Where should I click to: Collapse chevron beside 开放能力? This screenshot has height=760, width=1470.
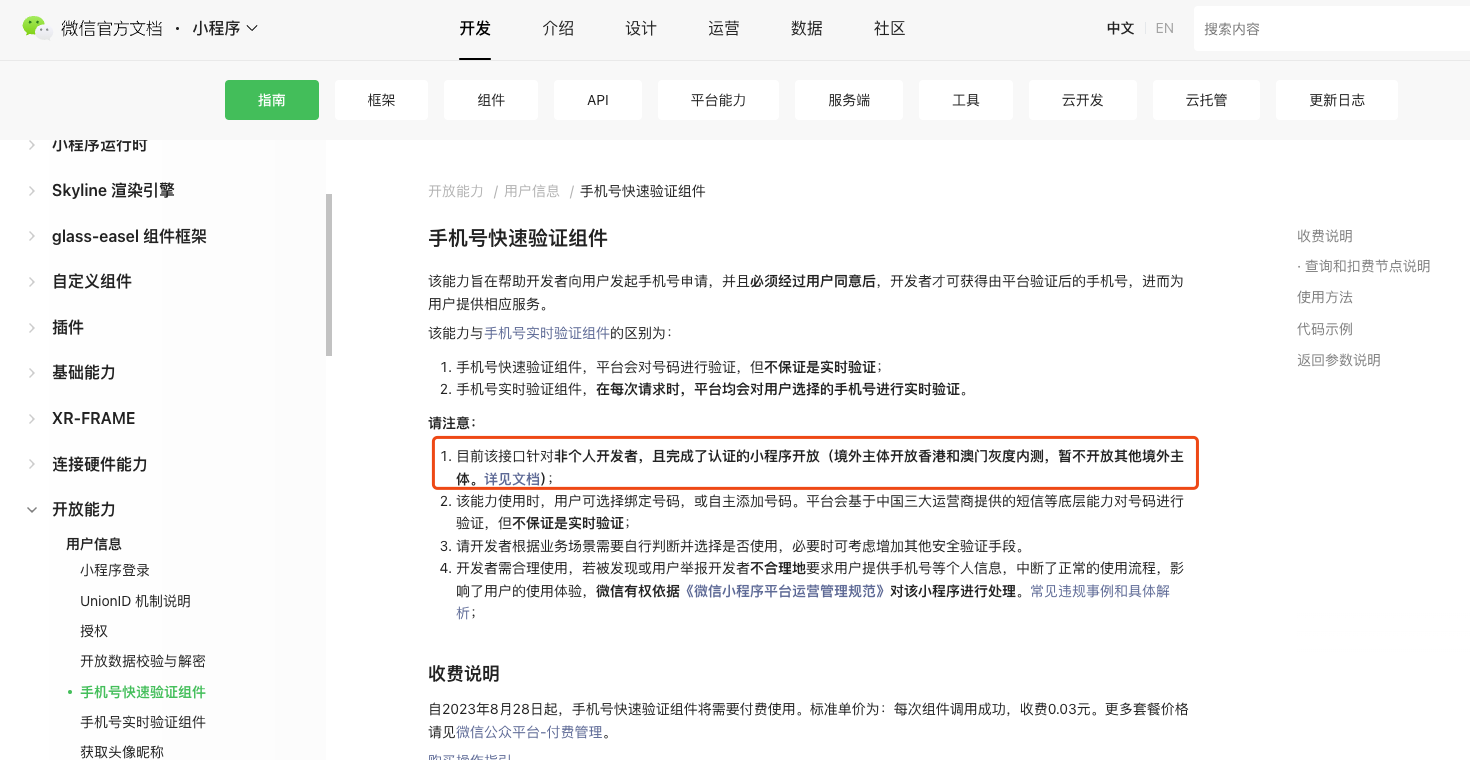point(32,509)
